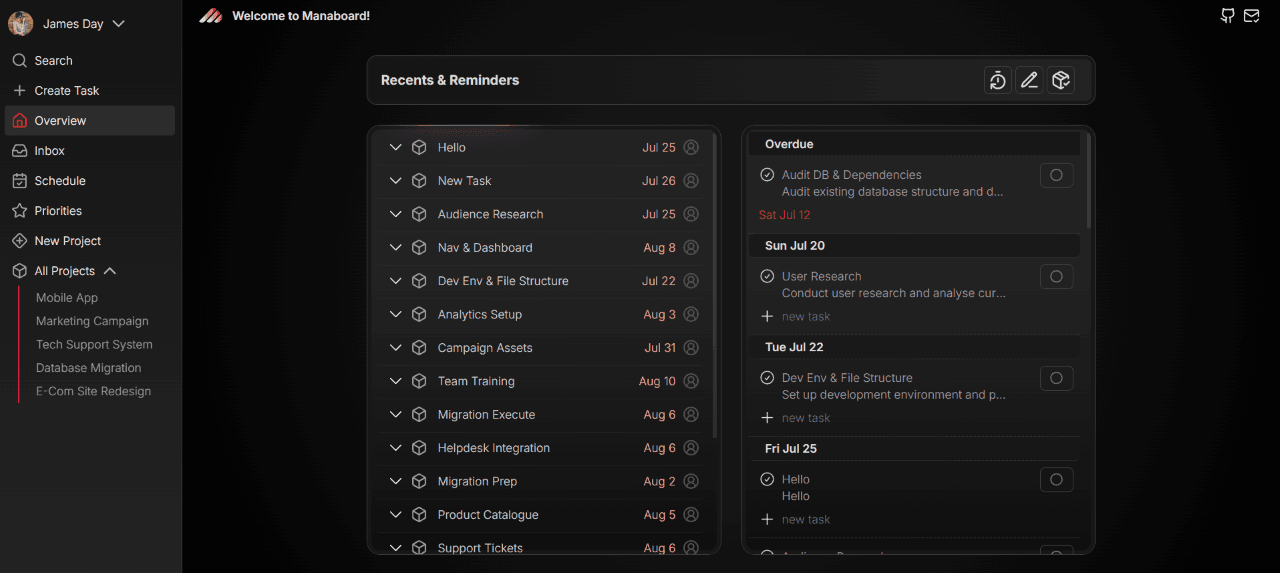Open Priorities in the sidebar
The height and width of the screenshot is (573, 1280).
point(90,211)
